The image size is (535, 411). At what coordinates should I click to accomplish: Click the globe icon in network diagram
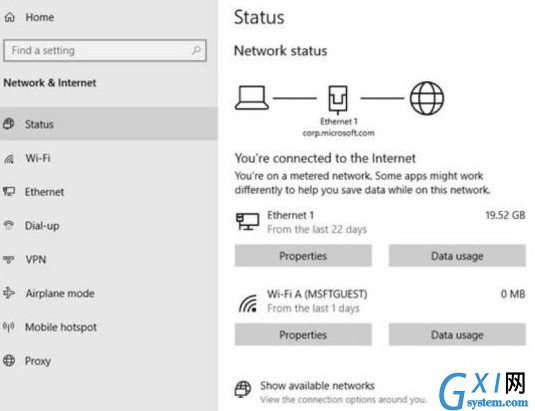coord(426,98)
